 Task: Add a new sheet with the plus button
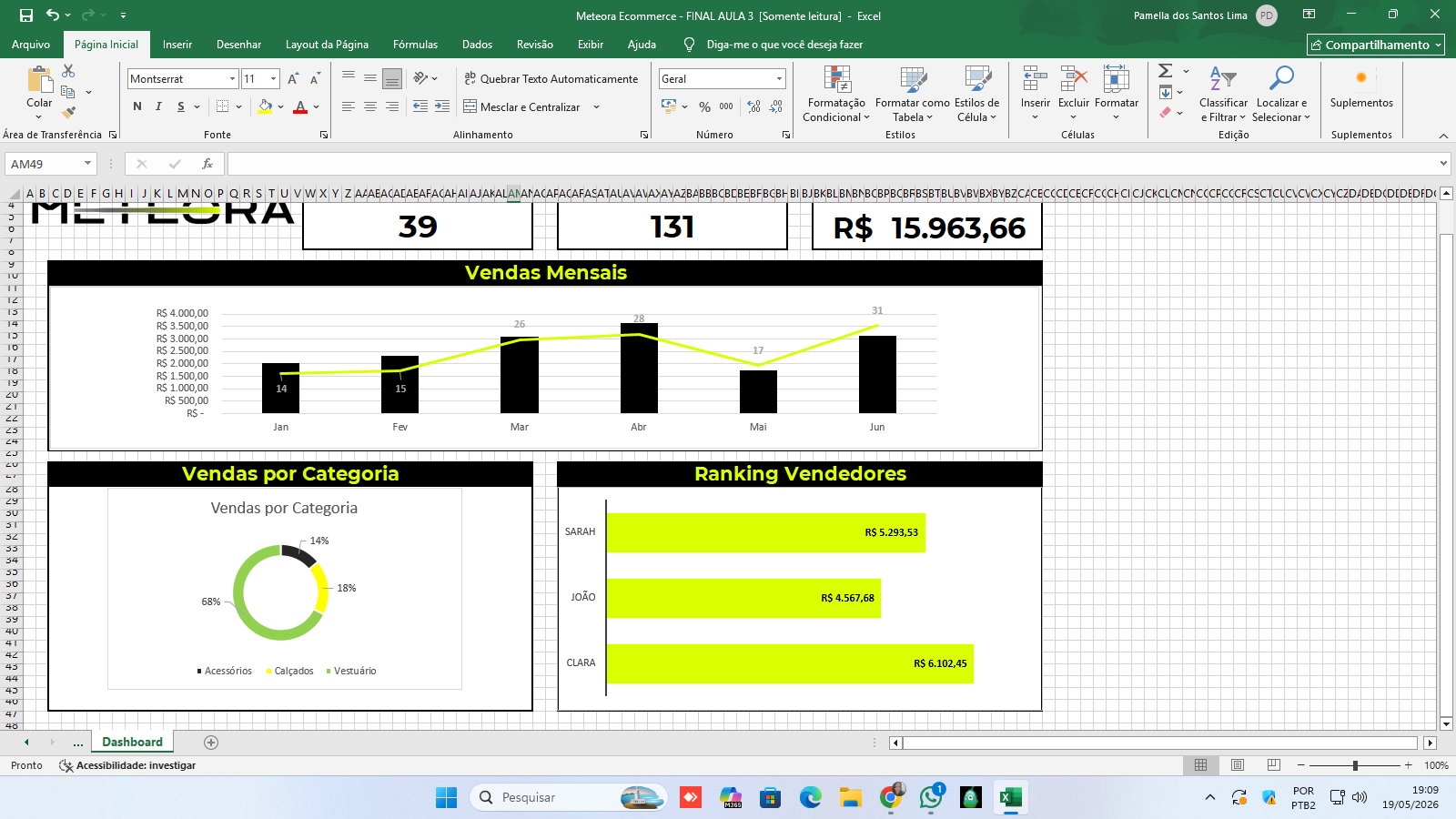[211, 743]
